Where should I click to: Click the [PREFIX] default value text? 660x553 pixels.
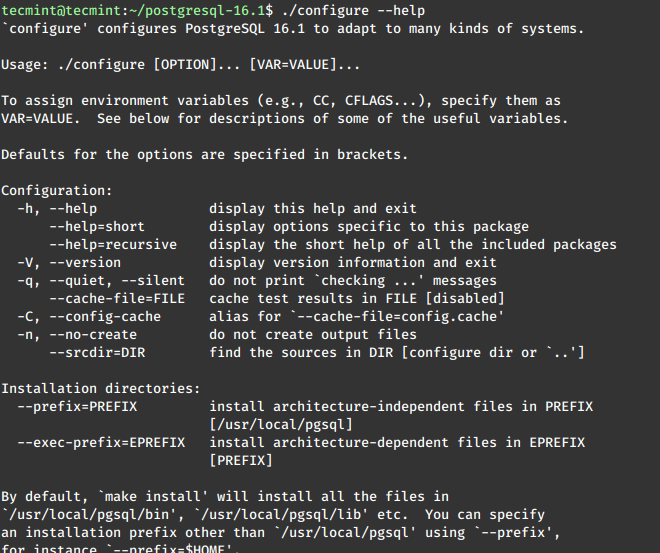coord(241,460)
